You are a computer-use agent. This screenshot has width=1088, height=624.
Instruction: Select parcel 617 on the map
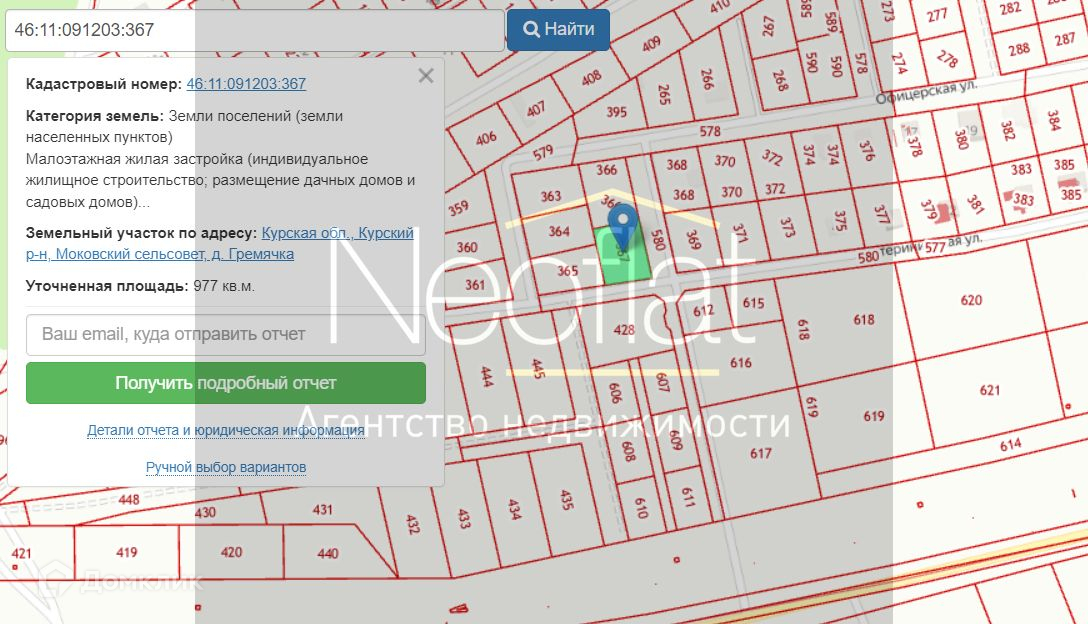[760, 453]
